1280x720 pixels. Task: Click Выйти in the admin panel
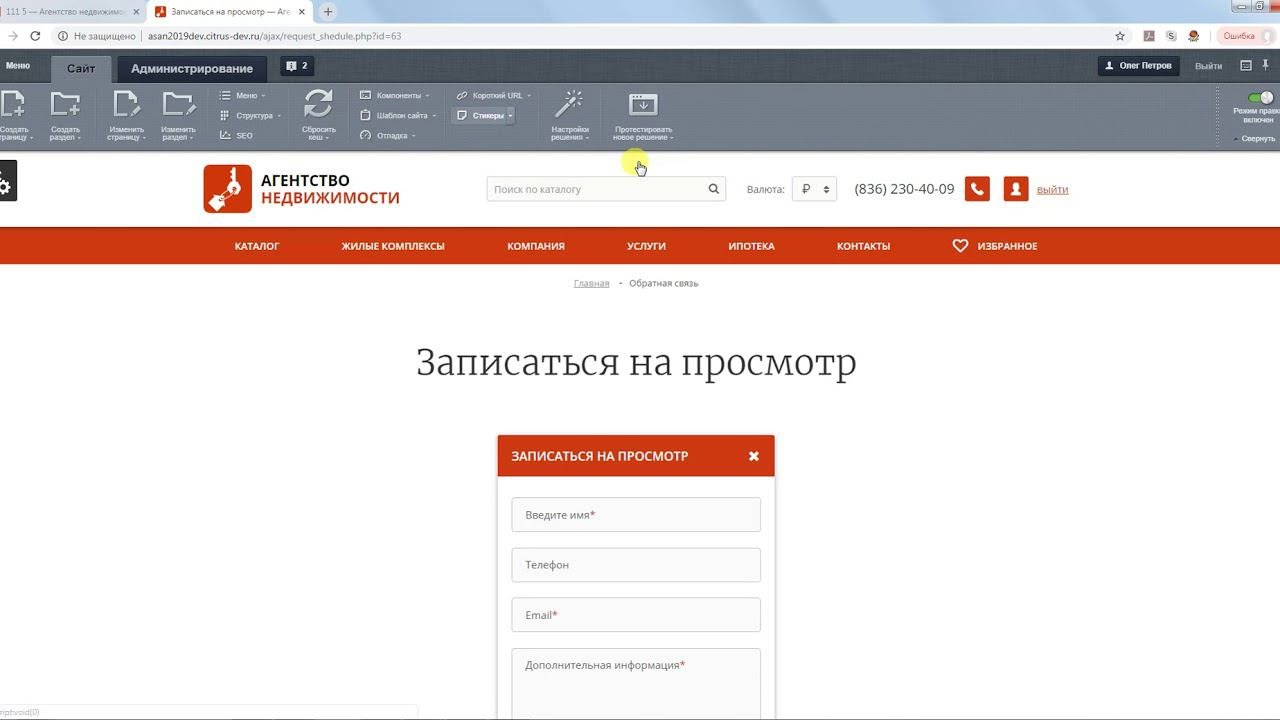click(x=1208, y=66)
